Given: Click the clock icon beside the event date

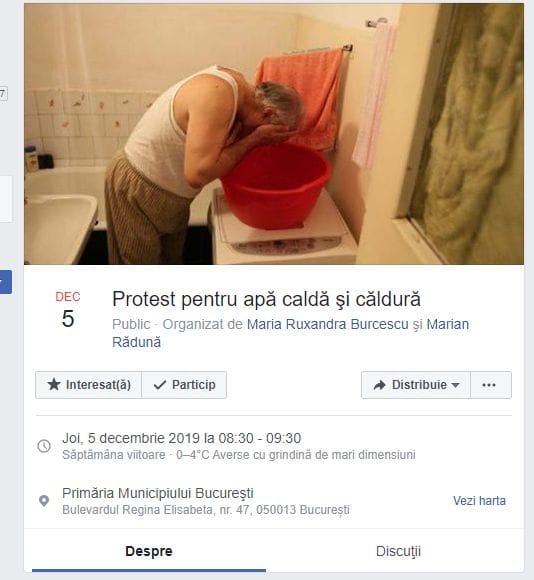Looking at the screenshot, I should pos(44,446).
